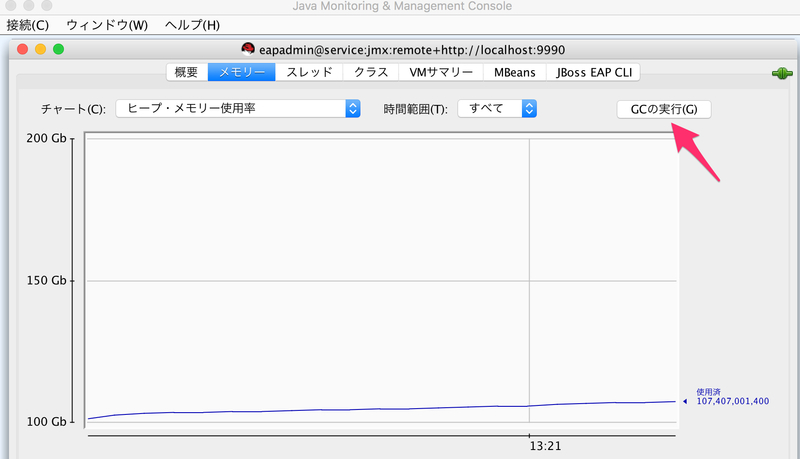Go to the VMサマリー tab

click(x=441, y=72)
